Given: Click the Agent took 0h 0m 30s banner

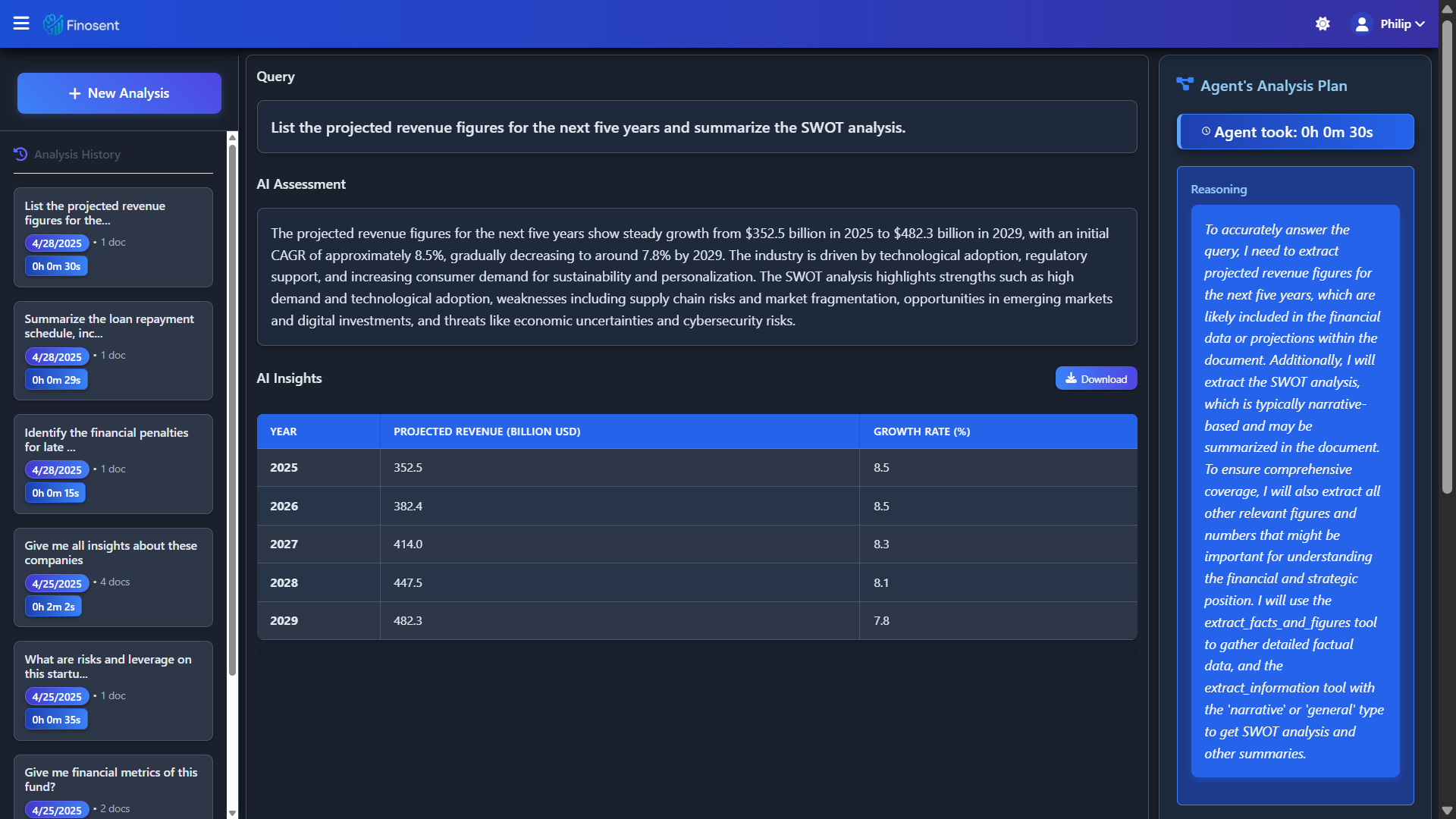Looking at the screenshot, I should tap(1295, 132).
